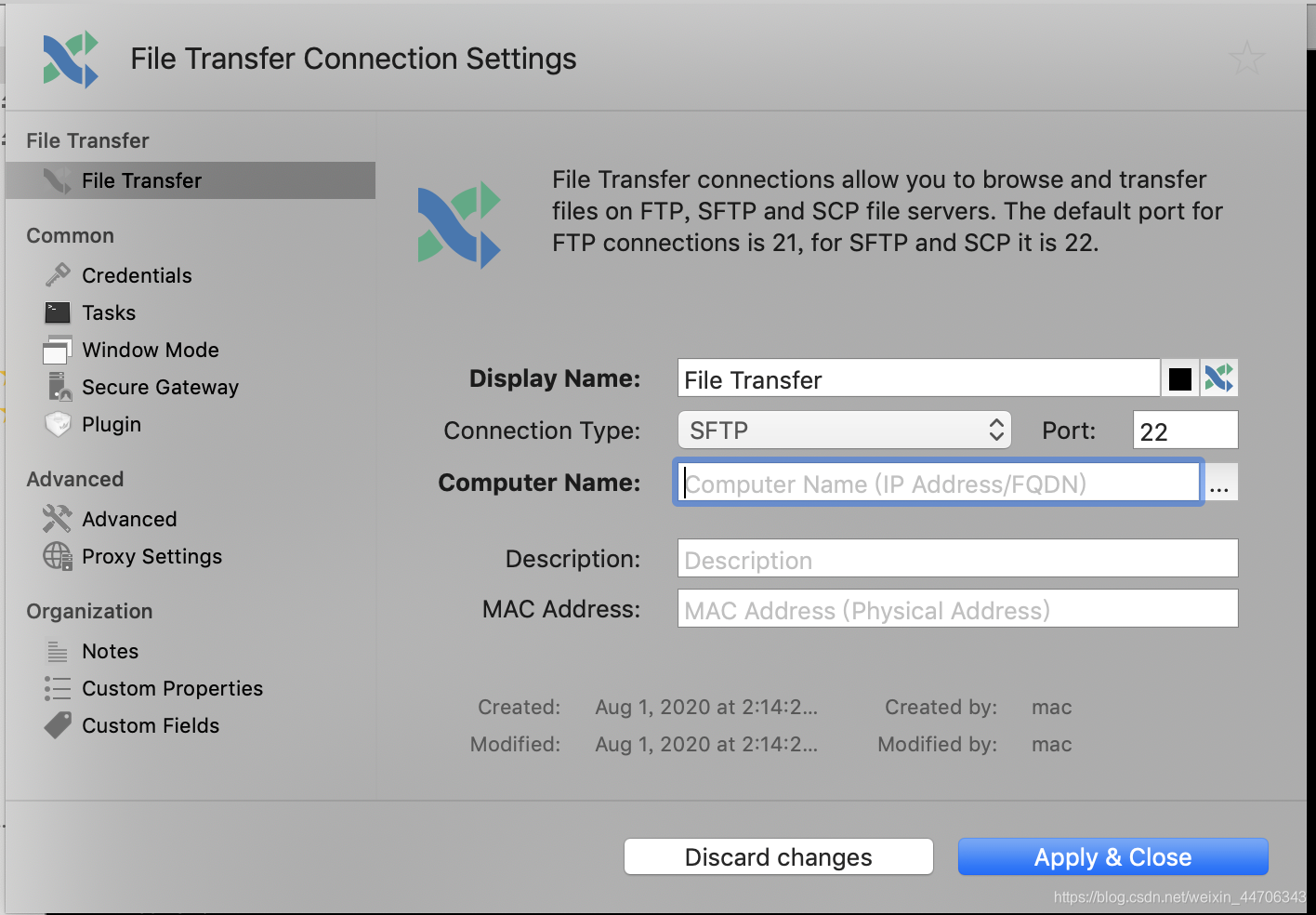Screen dimensions: 1316x915
Task: Open the Connection Type SFTP dropdown
Action: 845,431
